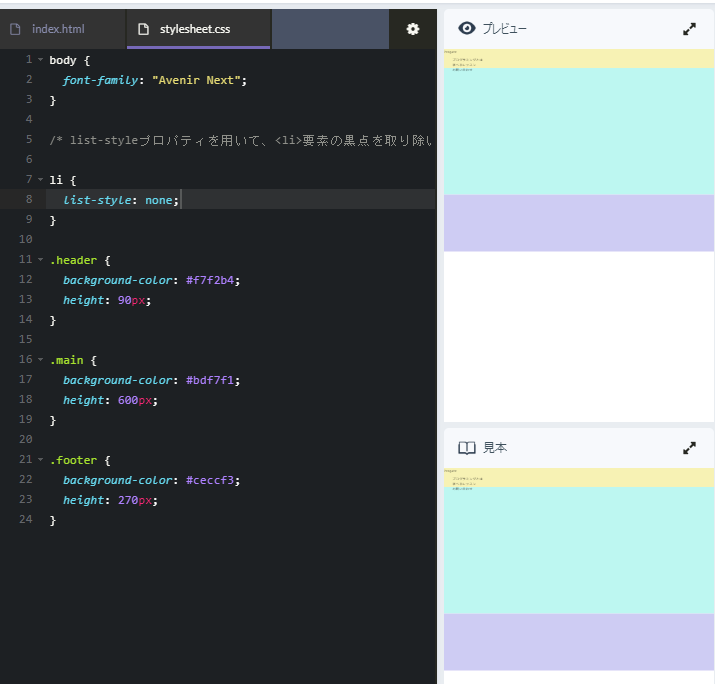Image resolution: width=715 pixels, height=684 pixels.
Task: Switch to the index.html tab
Action: click(x=63, y=29)
